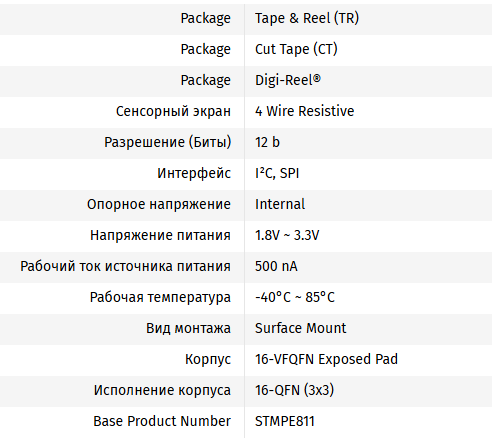This screenshot has height=447, width=492.
Task: Select the Internal reference value
Action: [280, 204]
